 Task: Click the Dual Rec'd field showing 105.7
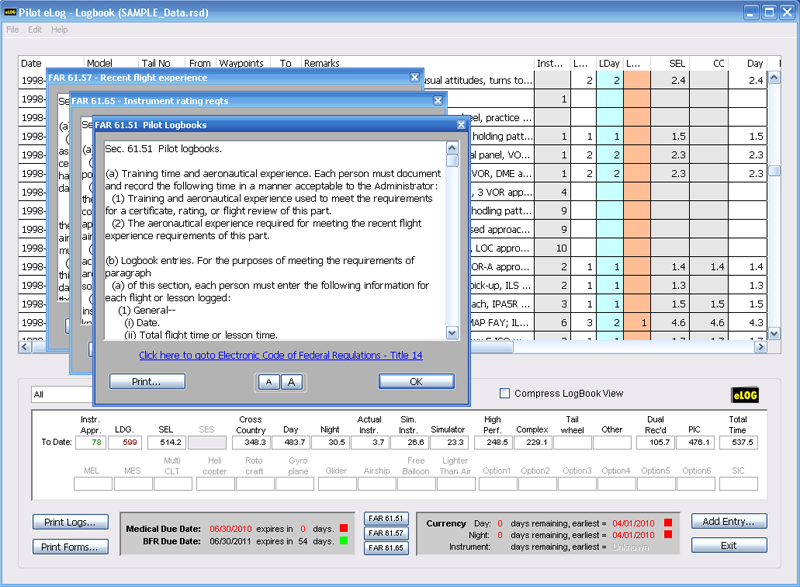point(656,442)
